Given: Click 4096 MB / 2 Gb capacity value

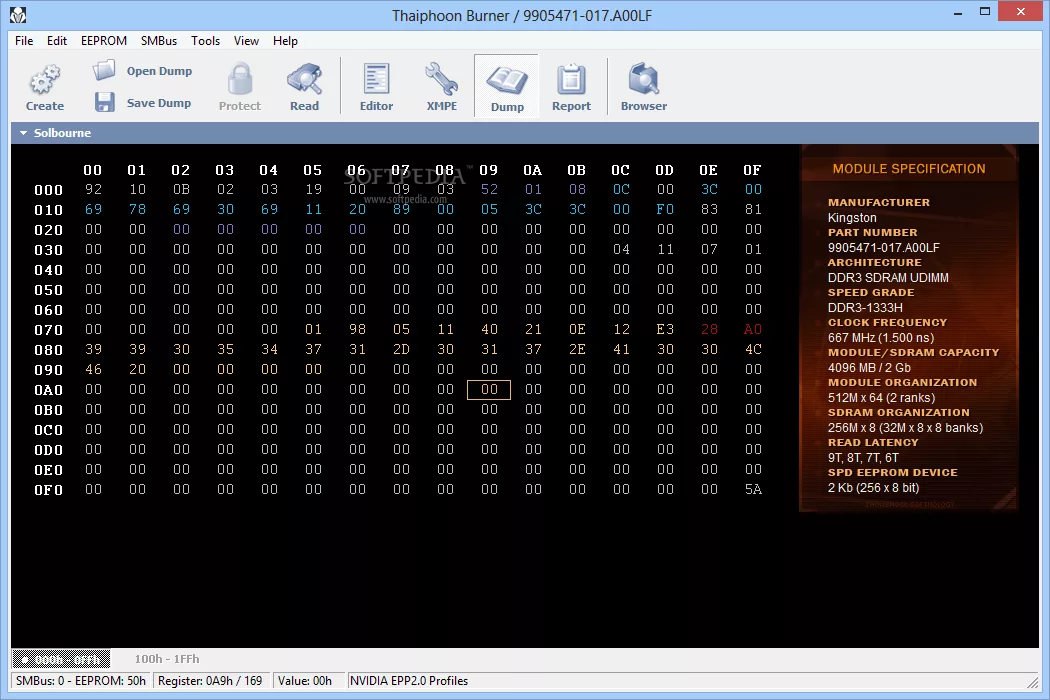Looking at the screenshot, I should point(869,368).
